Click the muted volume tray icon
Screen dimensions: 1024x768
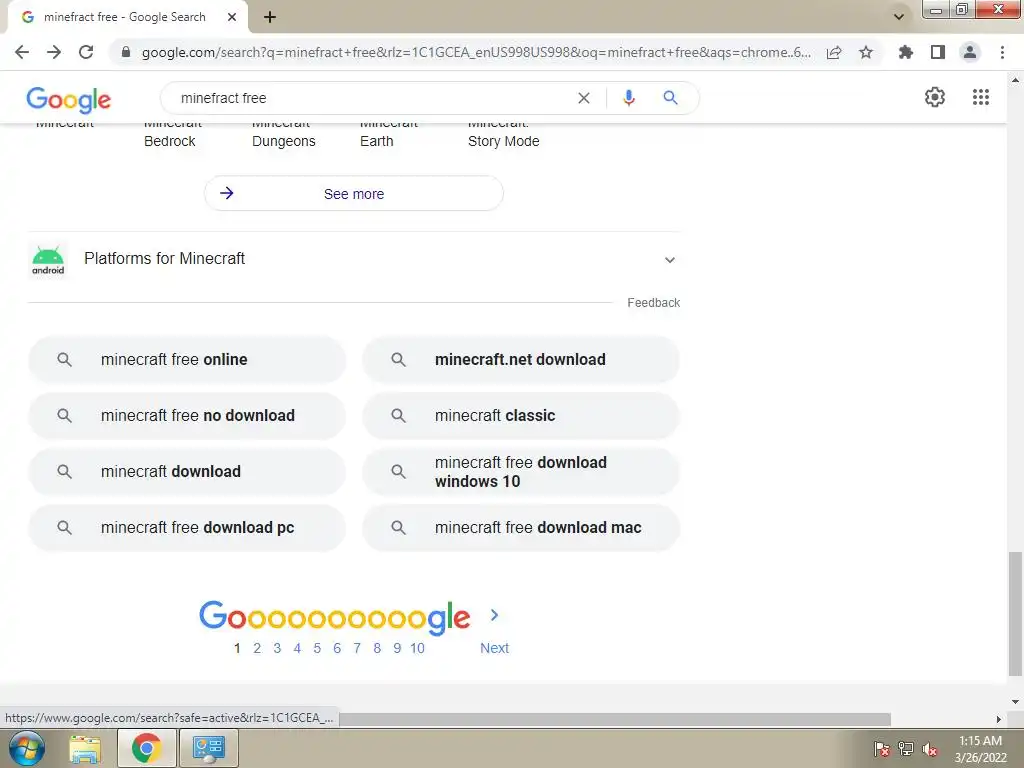[929, 749]
